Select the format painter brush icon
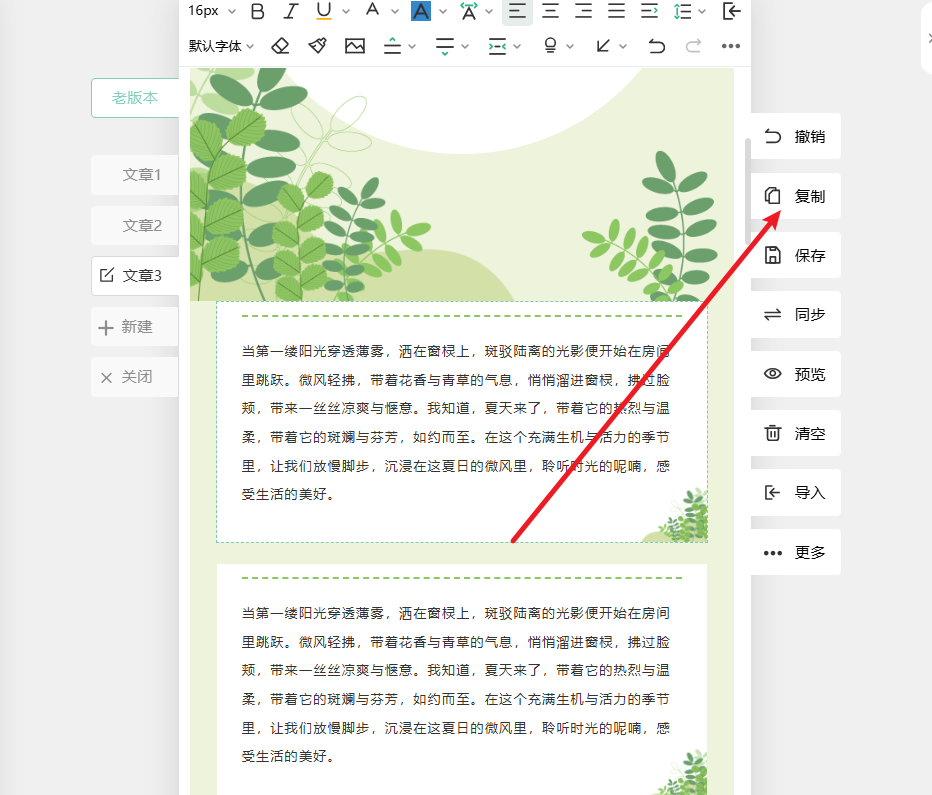Image resolution: width=932 pixels, height=795 pixels. click(x=317, y=46)
